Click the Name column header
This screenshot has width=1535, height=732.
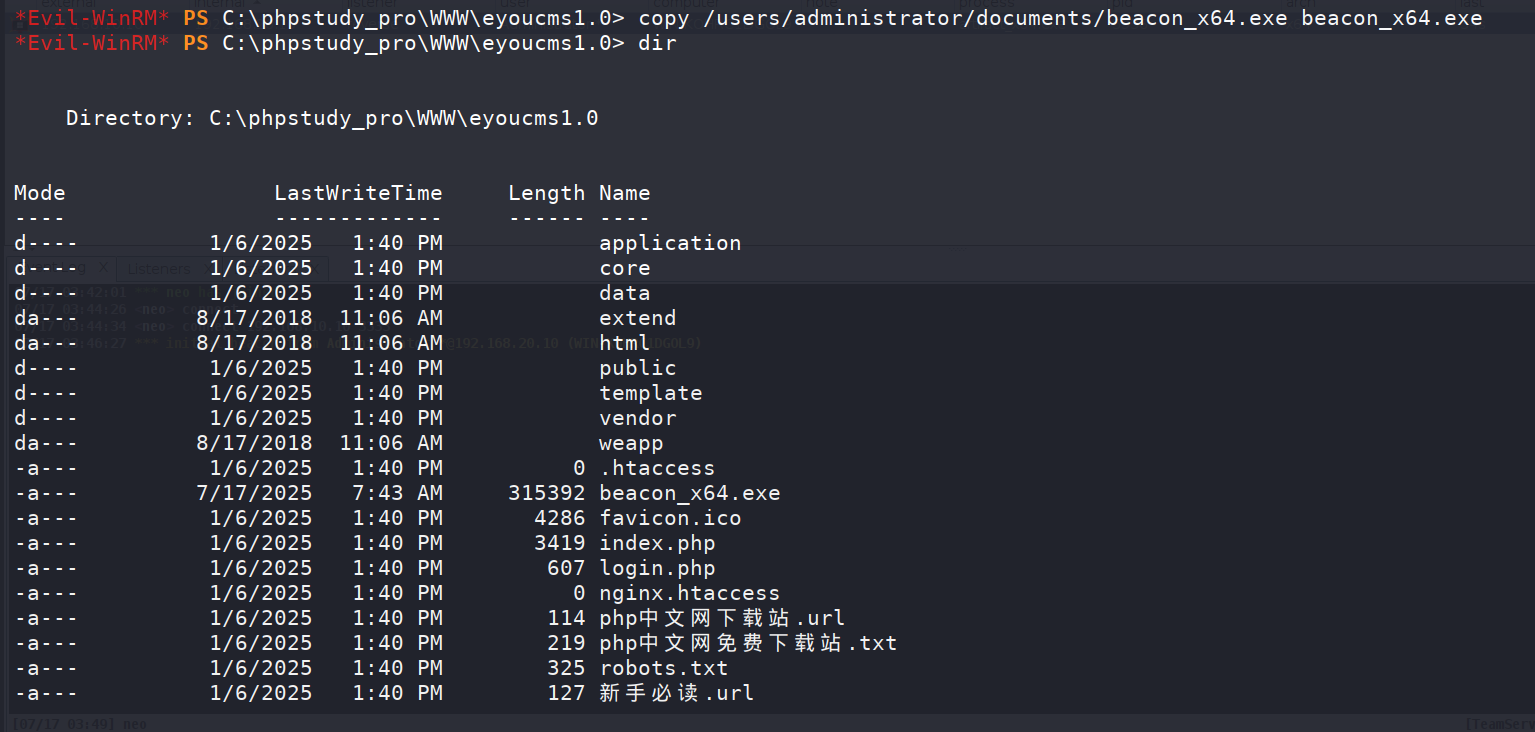[x=625, y=193]
